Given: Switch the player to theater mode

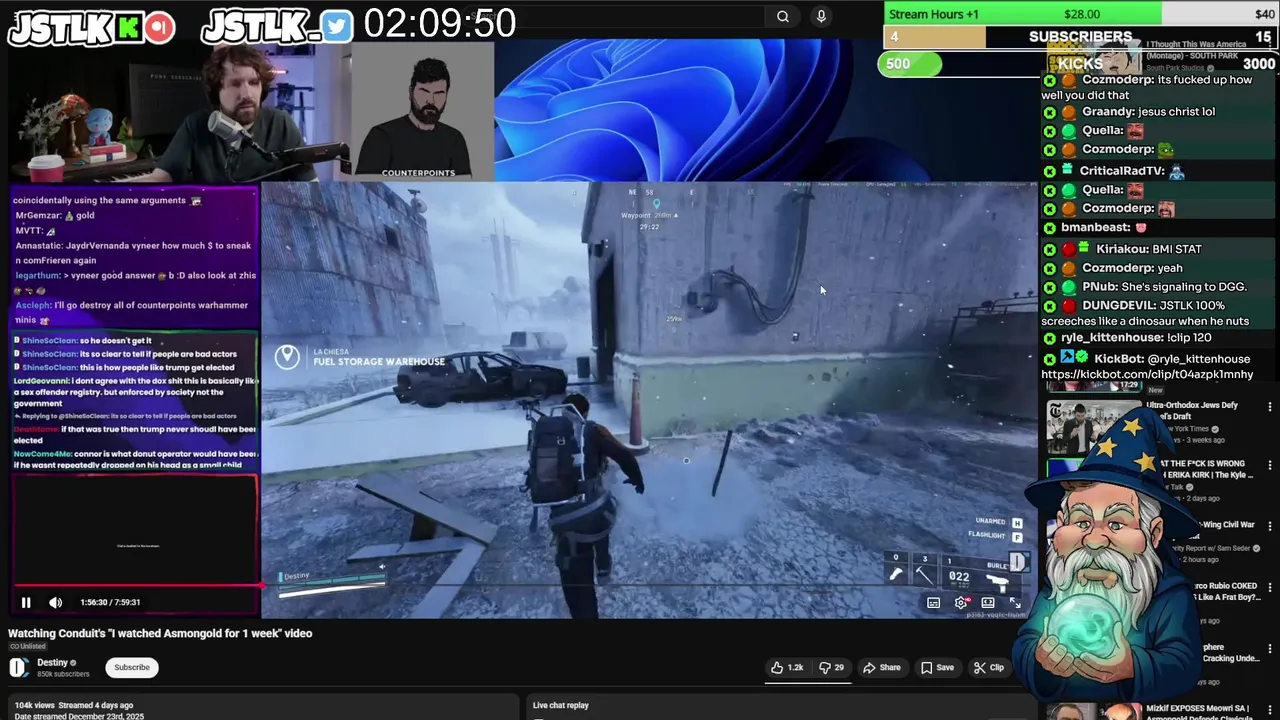Looking at the screenshot, I should click(988, 602).
